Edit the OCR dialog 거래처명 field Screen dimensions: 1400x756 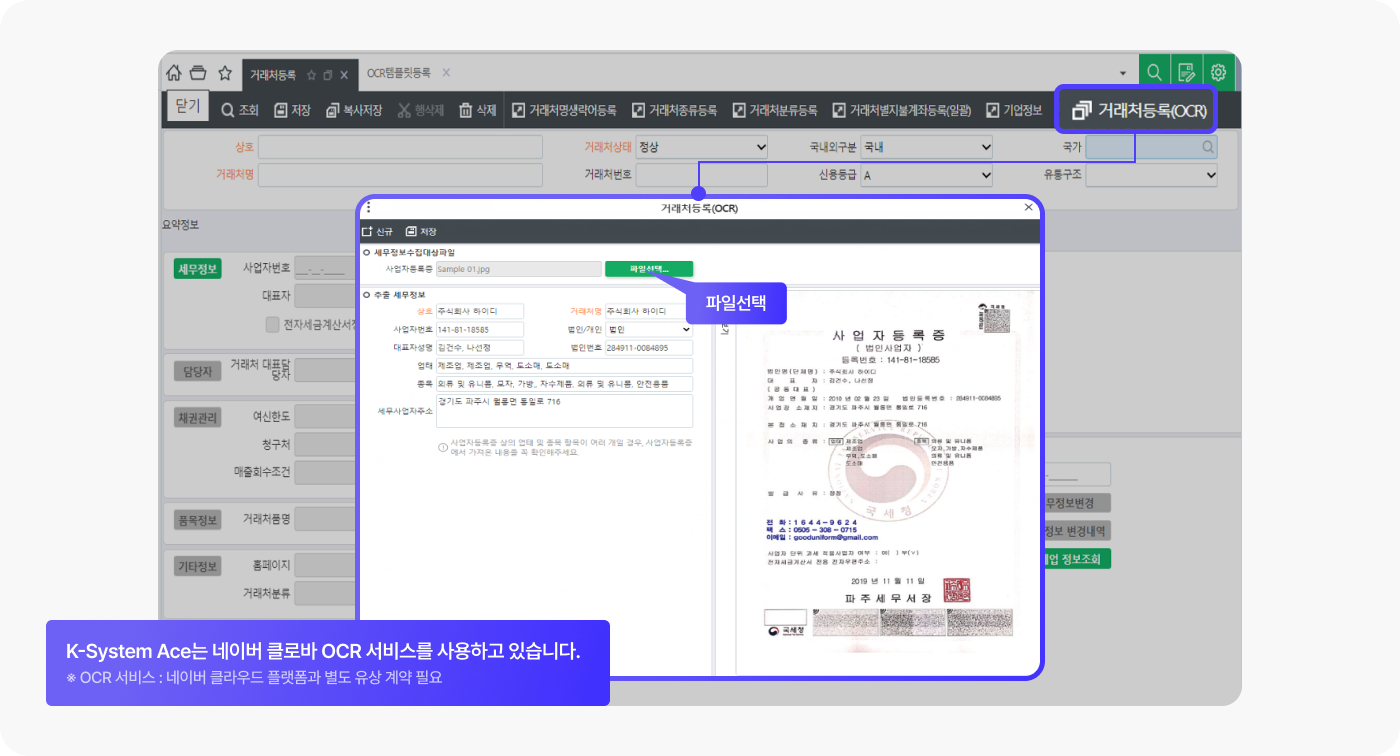click(649, 311)
